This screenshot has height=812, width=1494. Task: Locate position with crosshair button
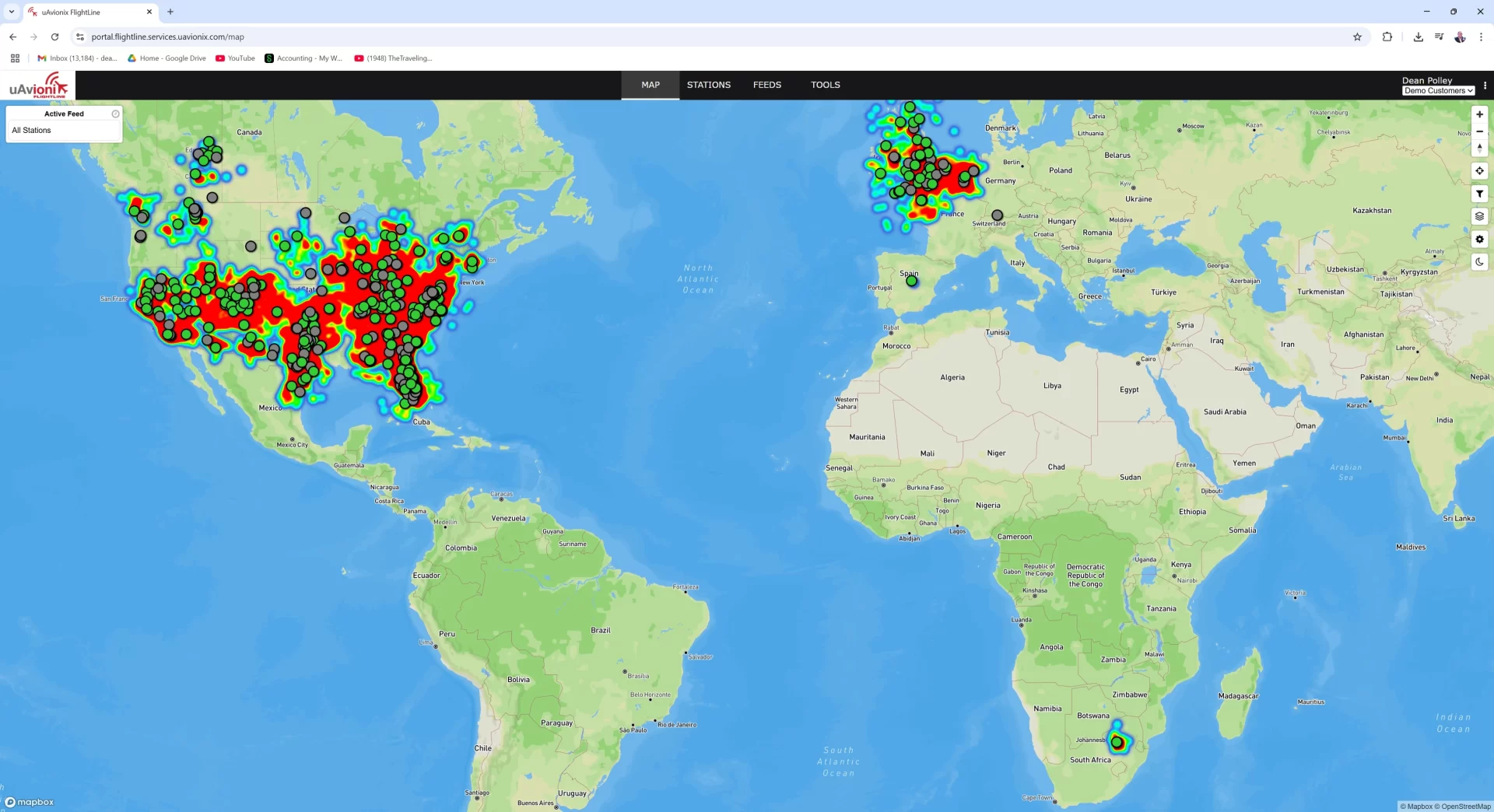pos(1479,171)
